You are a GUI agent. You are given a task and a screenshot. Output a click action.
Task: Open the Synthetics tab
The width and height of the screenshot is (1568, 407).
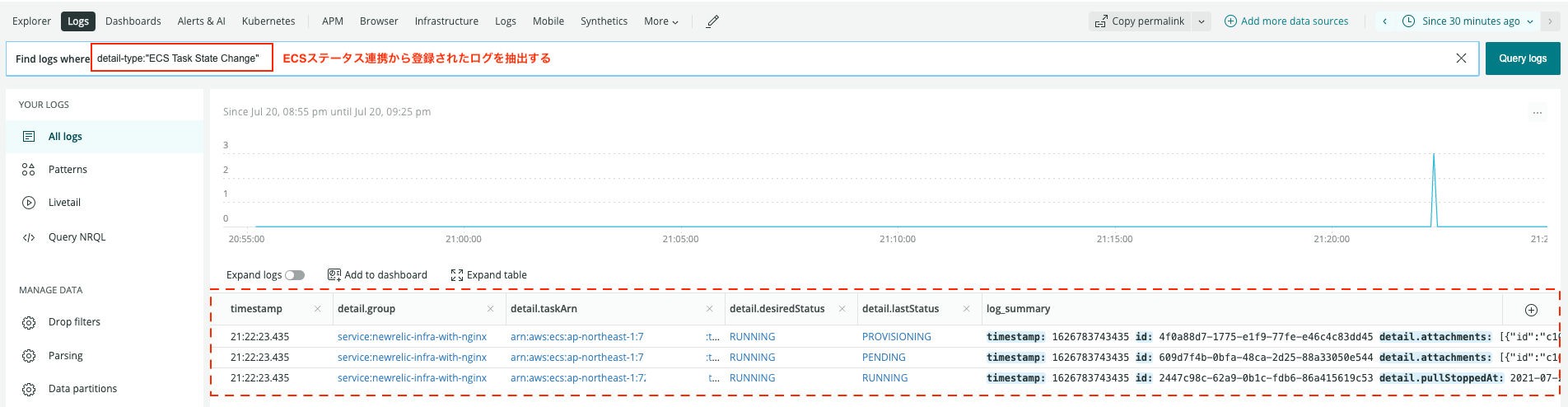[x=604, y=21]
